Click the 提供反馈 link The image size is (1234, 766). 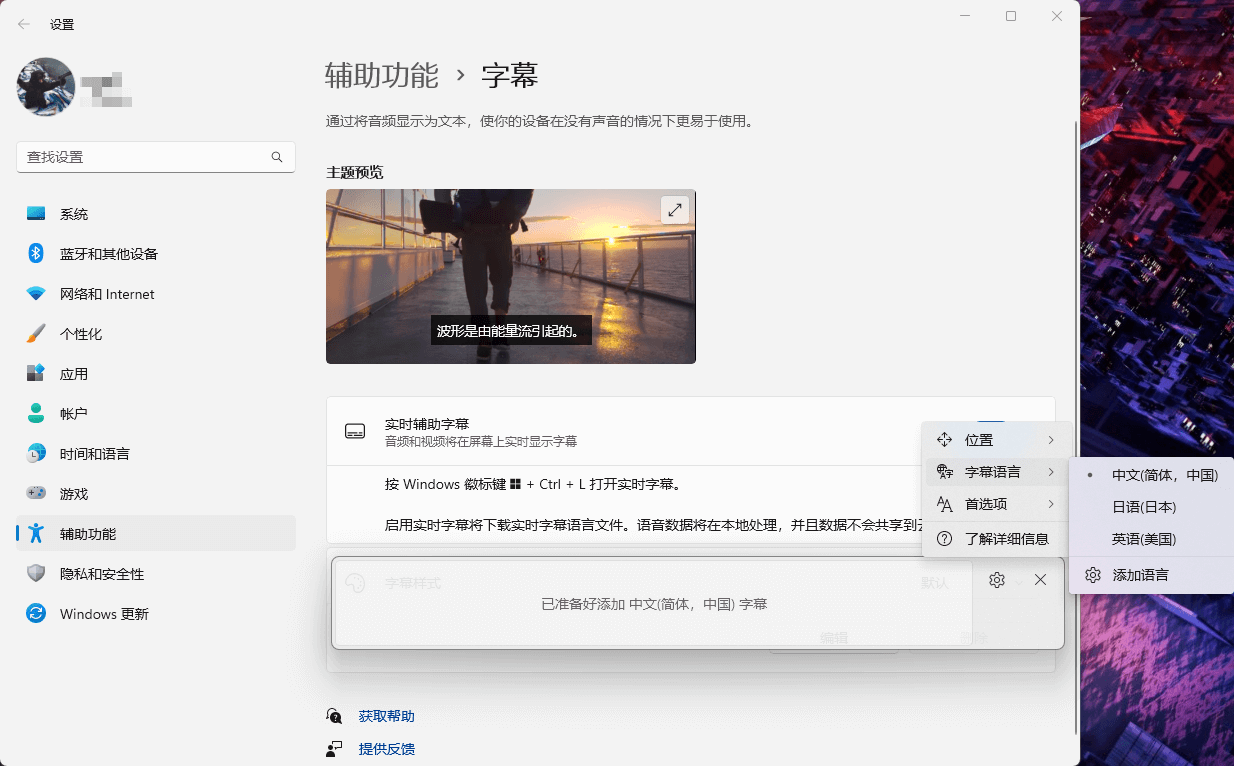click(386, 748)
